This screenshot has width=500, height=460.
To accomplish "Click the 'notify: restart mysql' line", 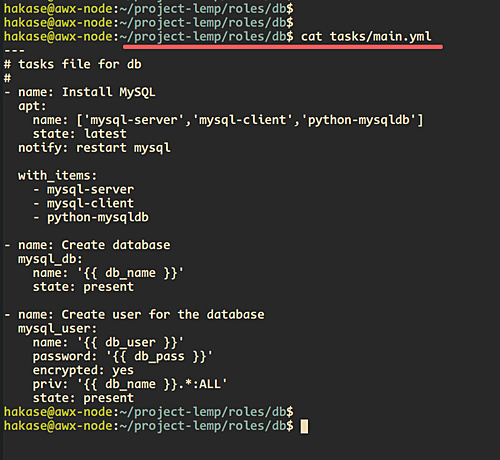I will click(x=94, y=148).
